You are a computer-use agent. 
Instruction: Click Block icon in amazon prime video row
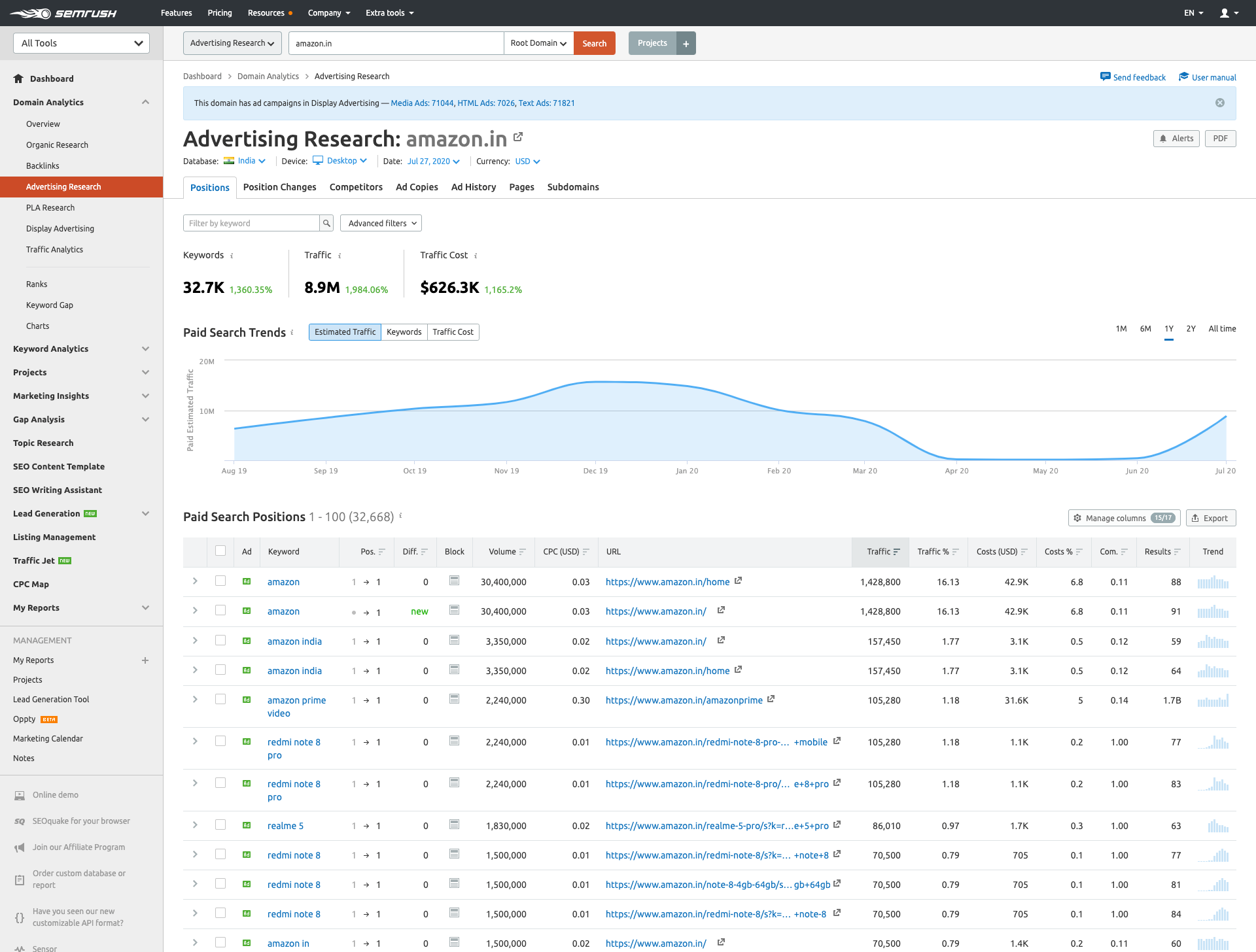(x=454, y=699)
